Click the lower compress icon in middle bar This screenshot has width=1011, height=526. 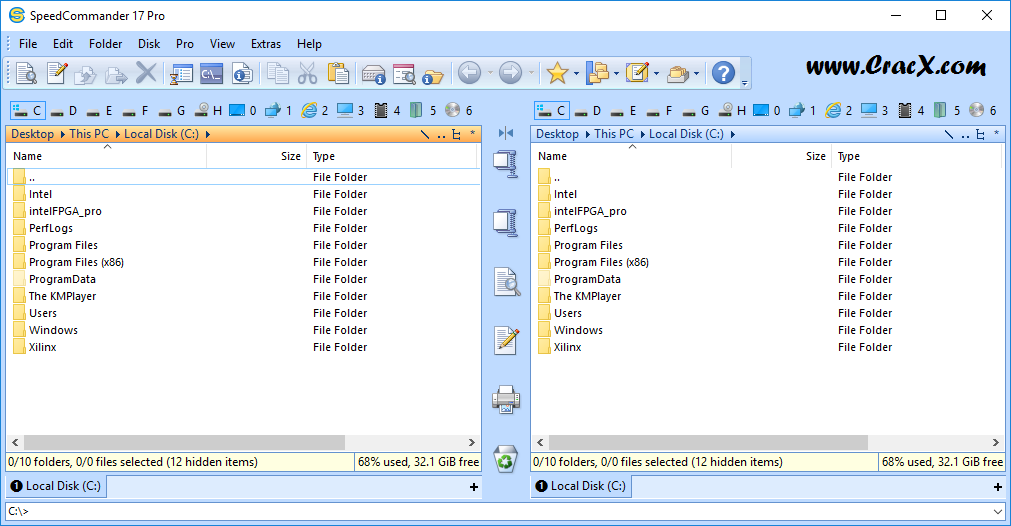[x=506, y=222]
